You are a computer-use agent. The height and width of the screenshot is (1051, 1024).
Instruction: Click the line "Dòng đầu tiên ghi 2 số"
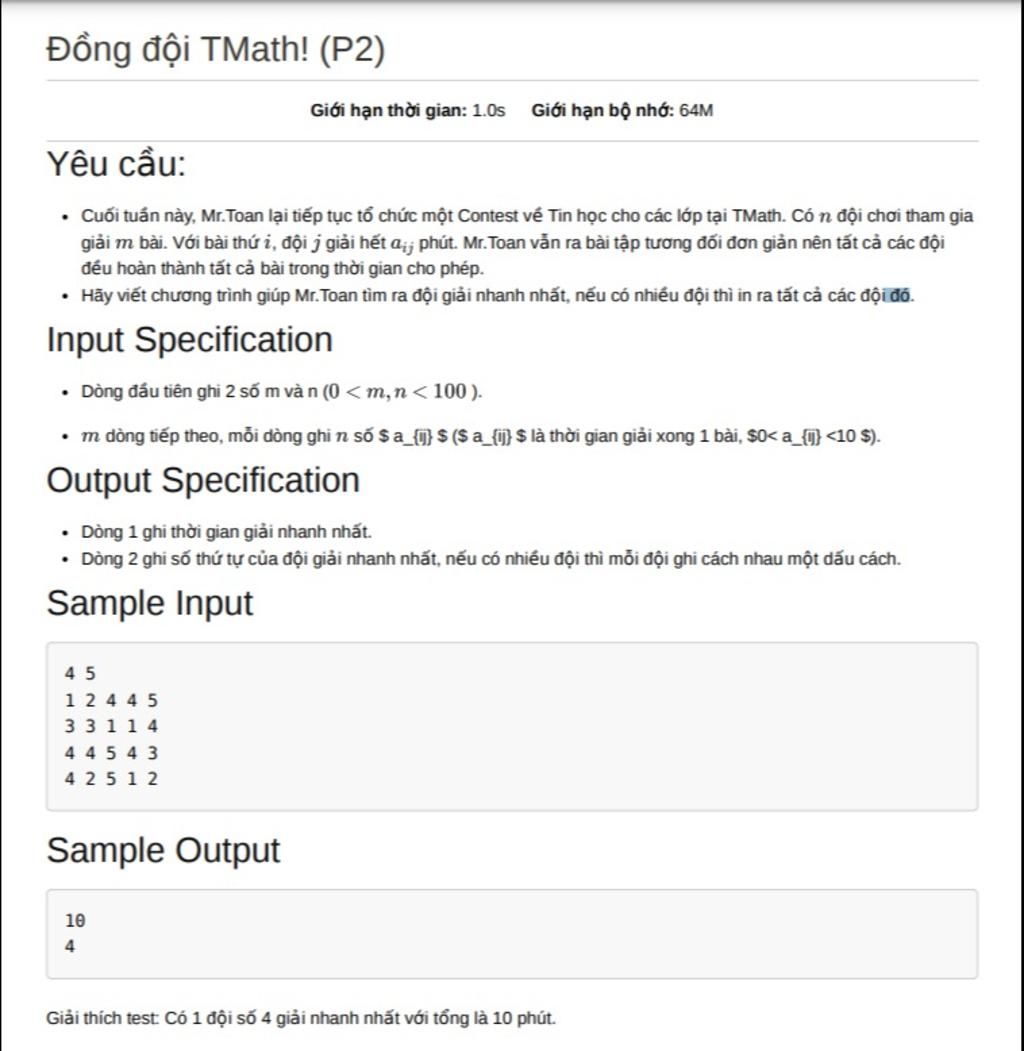[x=281, y=391]
